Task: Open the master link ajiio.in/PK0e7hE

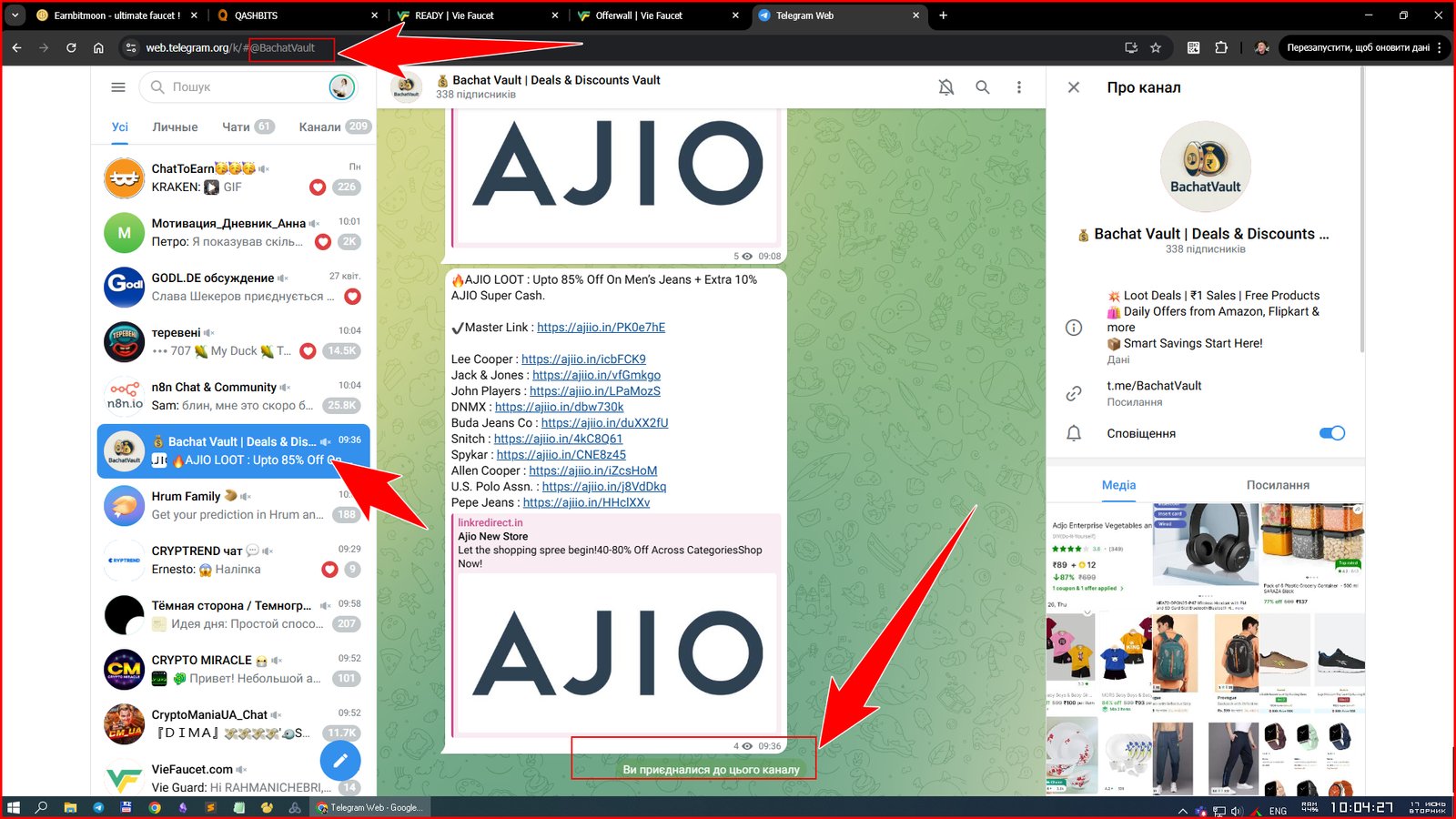Action: pyautogui.click(x=601, y=328)
